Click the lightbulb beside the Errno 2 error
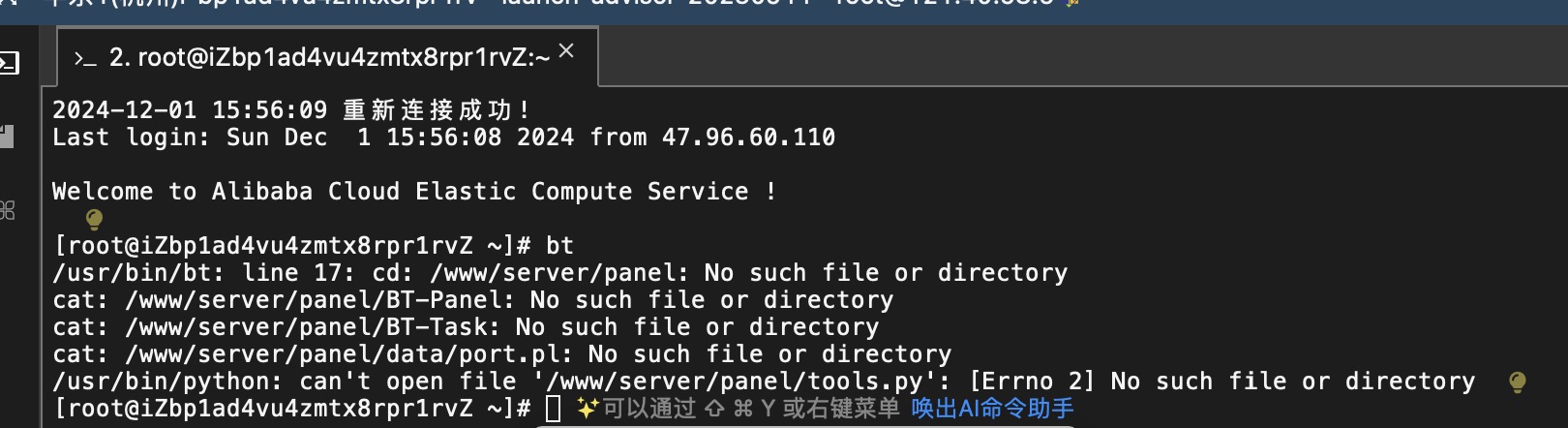This screenshot has width=1568, height=428. [x=1517, y=382]
